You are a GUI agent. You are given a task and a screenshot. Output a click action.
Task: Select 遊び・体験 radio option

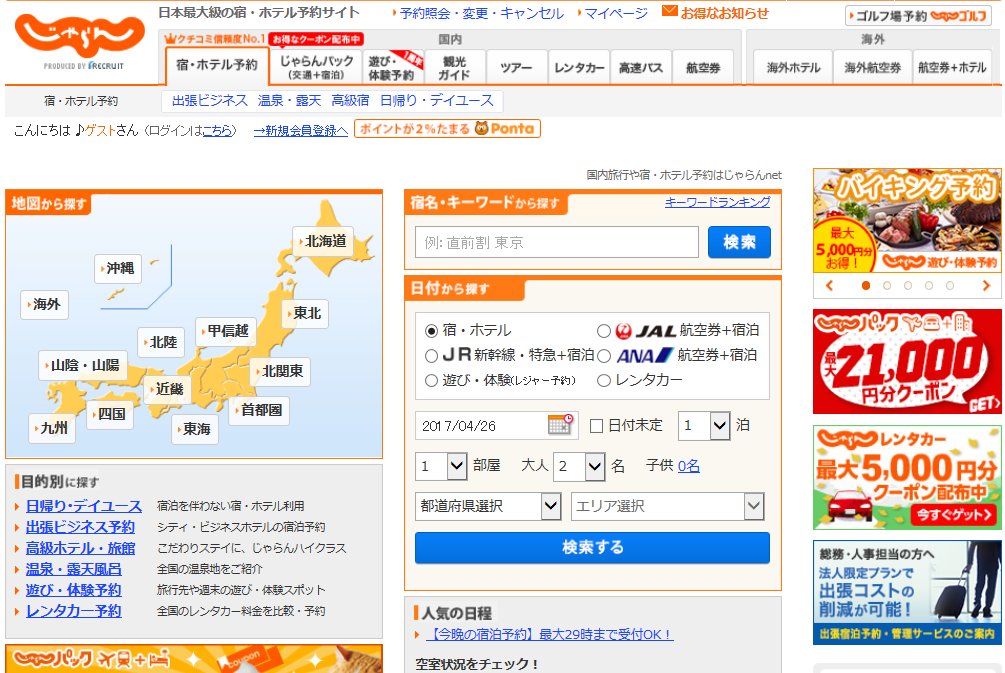coord(431,381)
